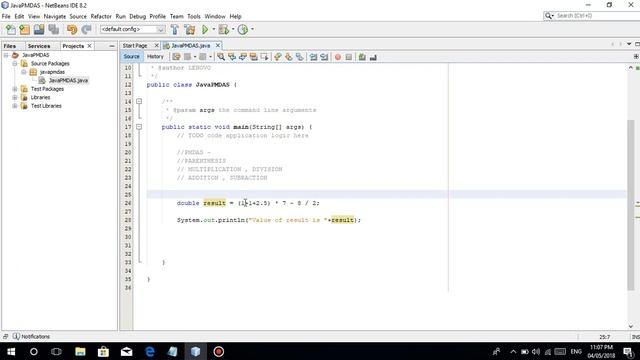This screenshot has width=640, height=360.
Task: Go to next bookmark icon
Action: click(x=289, y=57)
